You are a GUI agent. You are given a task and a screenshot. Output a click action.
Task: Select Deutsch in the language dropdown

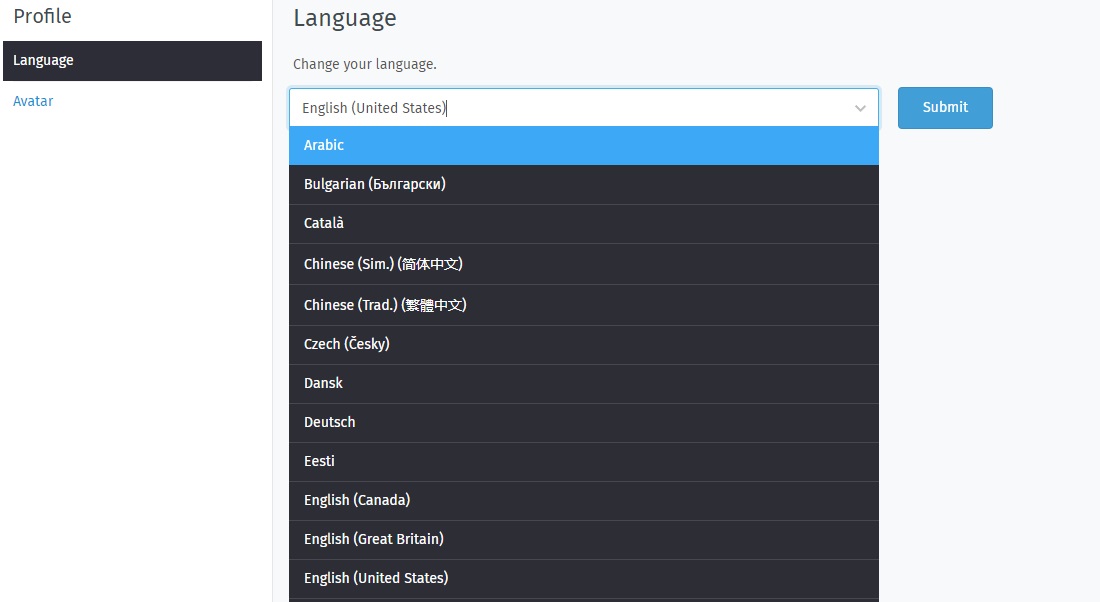584,423
